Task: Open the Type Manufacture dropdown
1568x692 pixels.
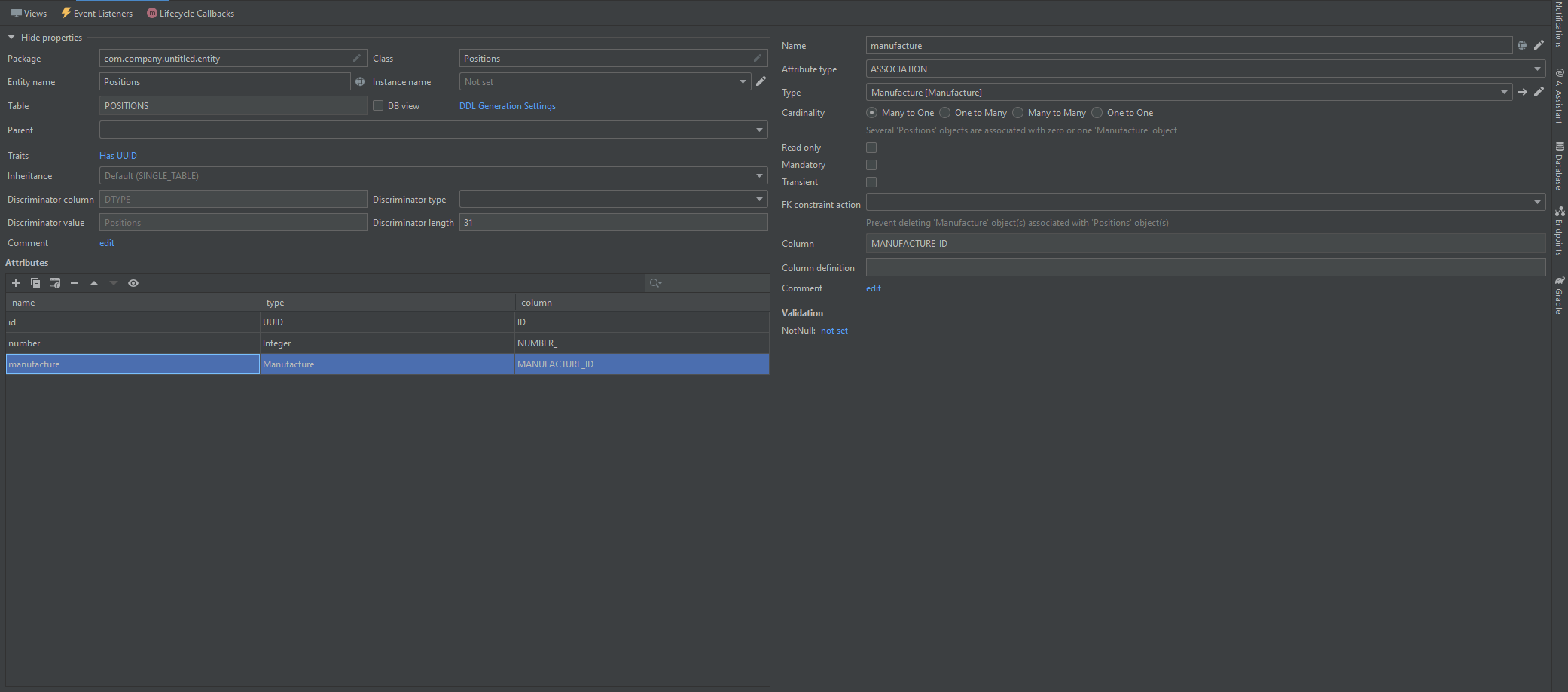Action: click(x=1504, y=92)
